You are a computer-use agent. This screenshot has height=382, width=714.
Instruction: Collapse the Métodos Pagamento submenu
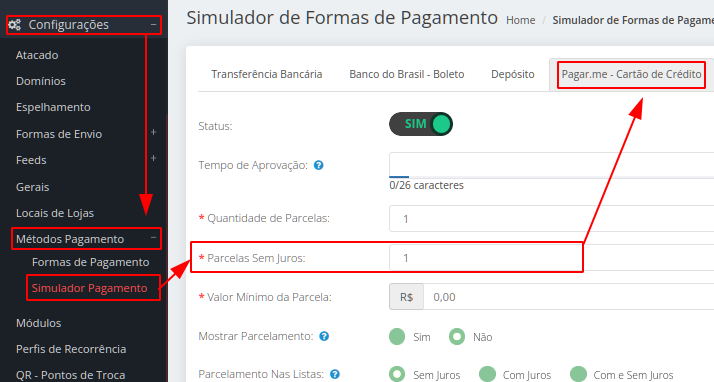pos(153,238)
